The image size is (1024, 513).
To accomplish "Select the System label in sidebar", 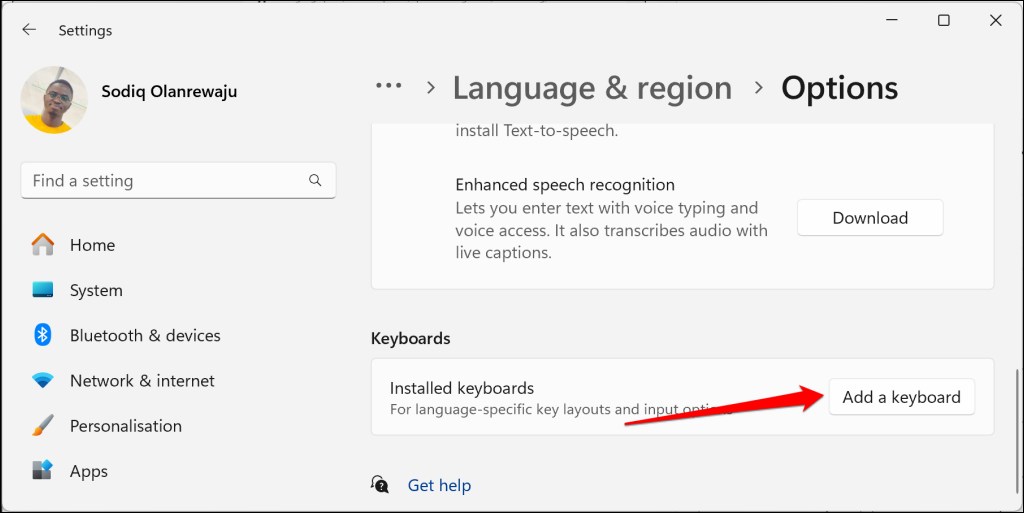I will (96, 290).
